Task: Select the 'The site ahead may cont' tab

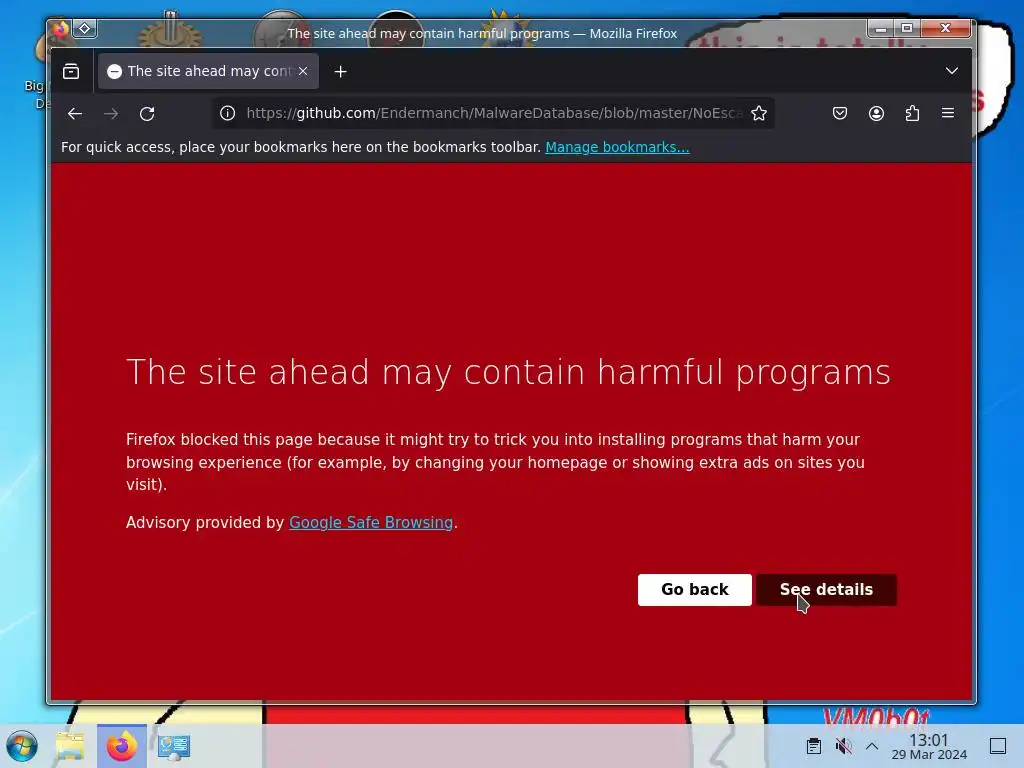Action: click(x=208, y=71)
